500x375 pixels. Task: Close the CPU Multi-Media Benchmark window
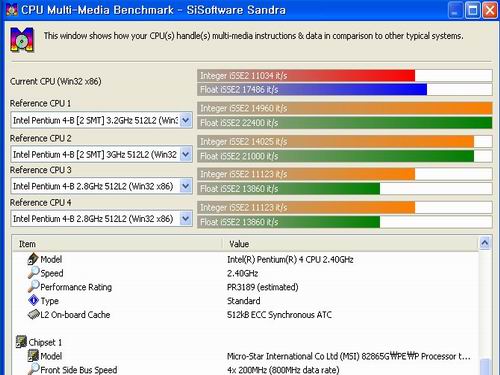tap(490, 10)
